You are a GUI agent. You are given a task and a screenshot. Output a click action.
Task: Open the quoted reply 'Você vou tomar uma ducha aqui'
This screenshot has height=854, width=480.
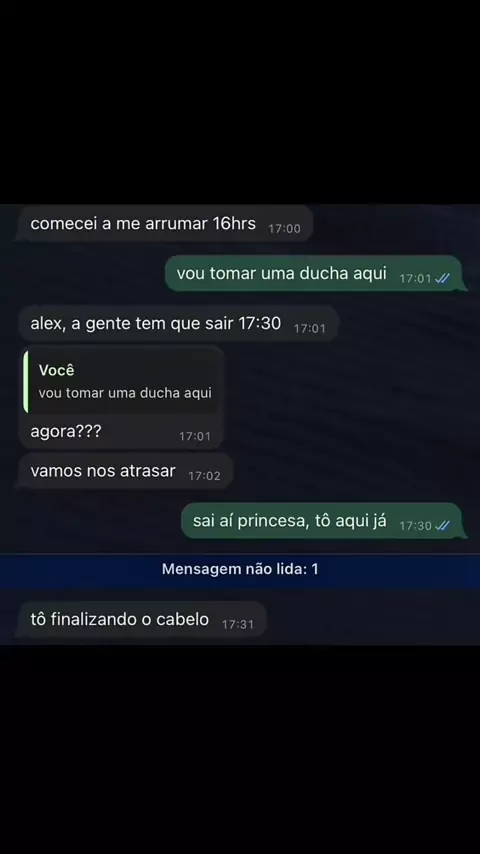tap(122, 382)
